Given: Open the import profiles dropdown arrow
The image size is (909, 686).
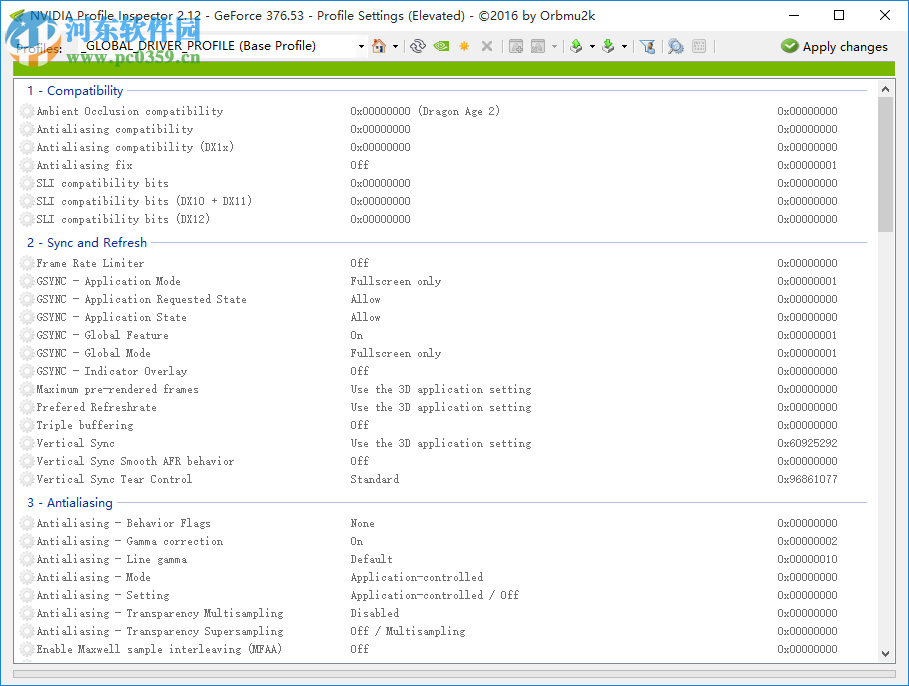Looking at the screenshot, I should coord(624,46).
